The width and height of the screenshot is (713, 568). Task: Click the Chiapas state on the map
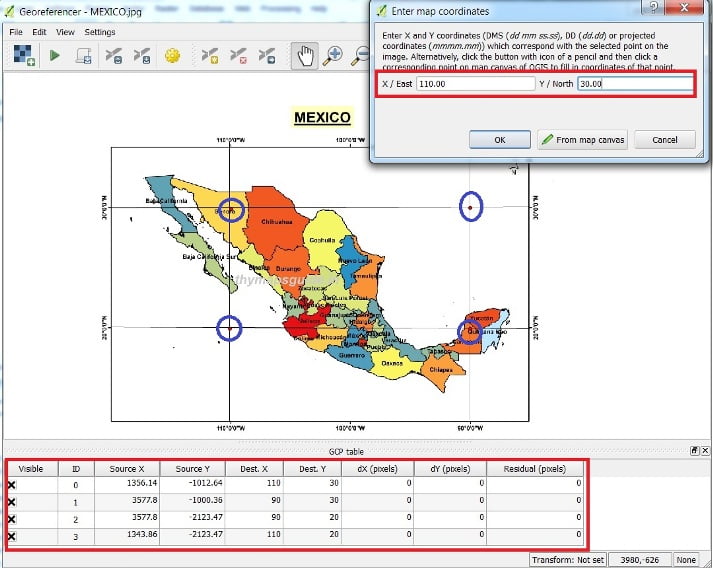point(441,370)
